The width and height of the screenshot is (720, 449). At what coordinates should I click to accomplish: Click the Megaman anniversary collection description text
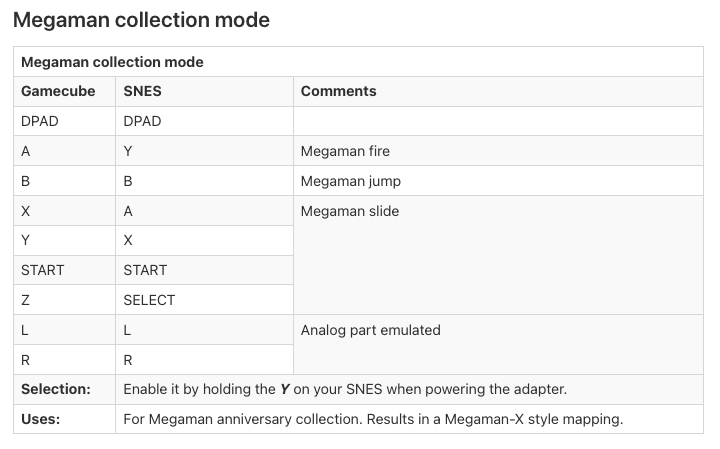(373, 419)
